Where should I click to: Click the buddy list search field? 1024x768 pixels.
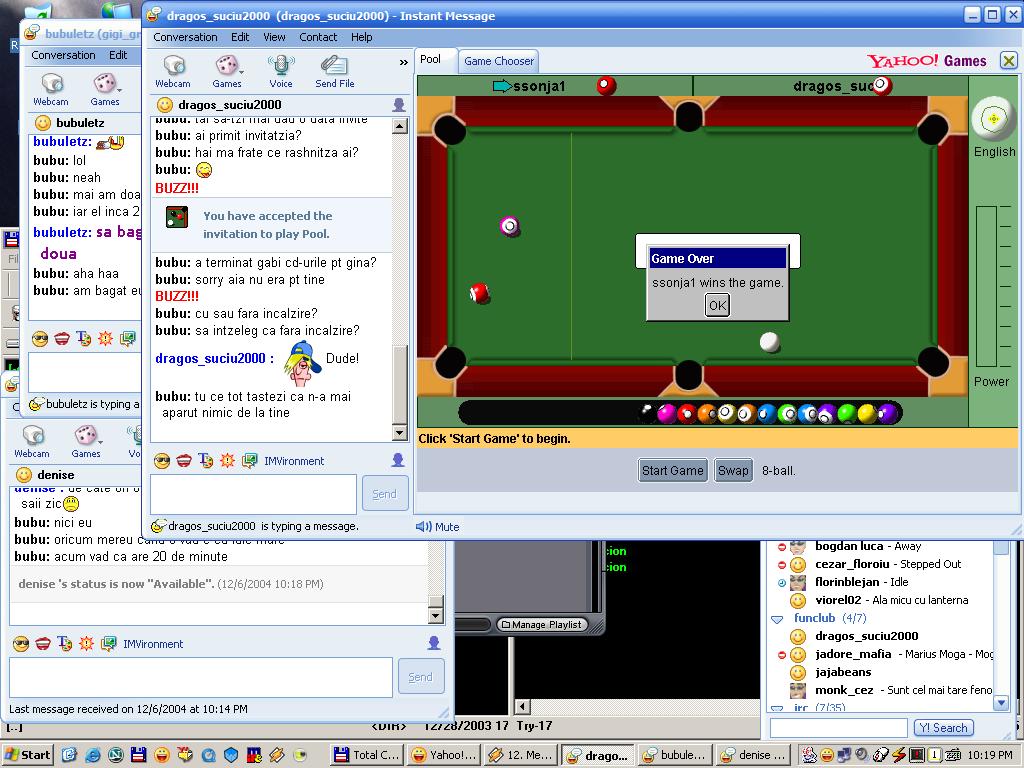[x=839, y=728]
